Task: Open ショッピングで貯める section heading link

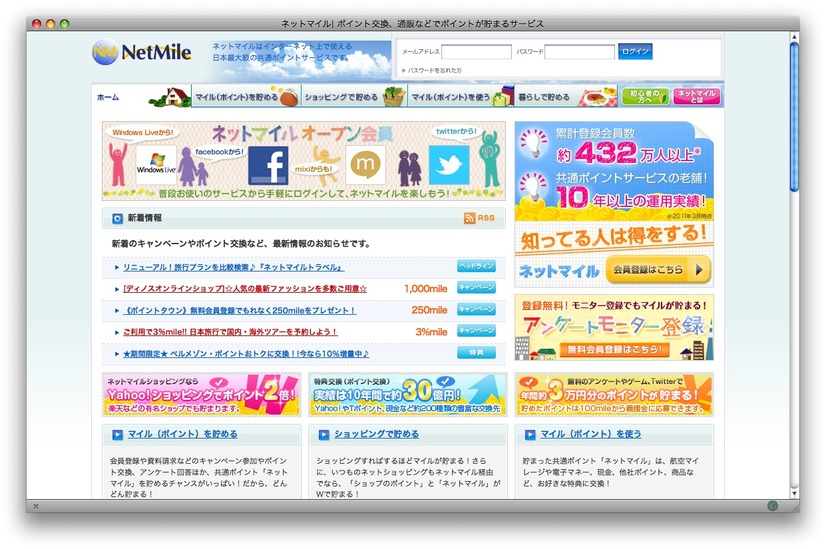Action: pyautogui.click(x=377, y=435)
